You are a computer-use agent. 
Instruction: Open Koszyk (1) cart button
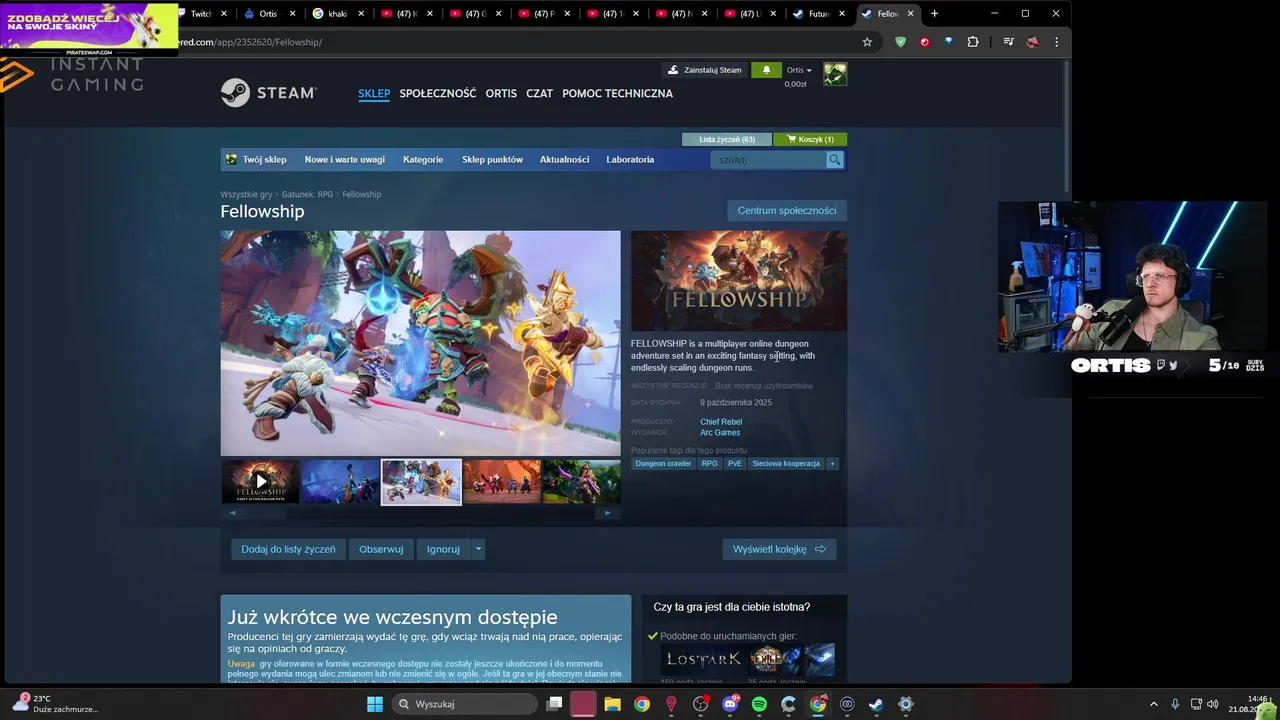pyautogui.click(x=810, y=139)
